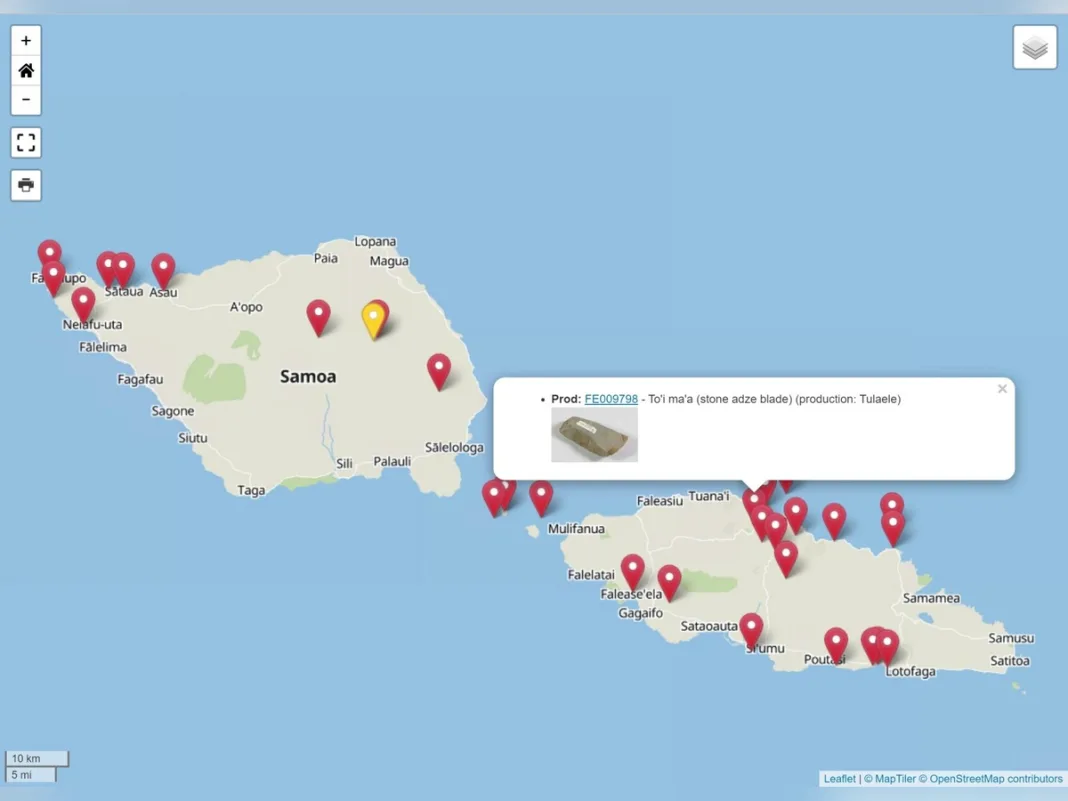Viewport: 1068px width, 801px height.
Task: Open the FE009798 object link
Action: point(611,399)
